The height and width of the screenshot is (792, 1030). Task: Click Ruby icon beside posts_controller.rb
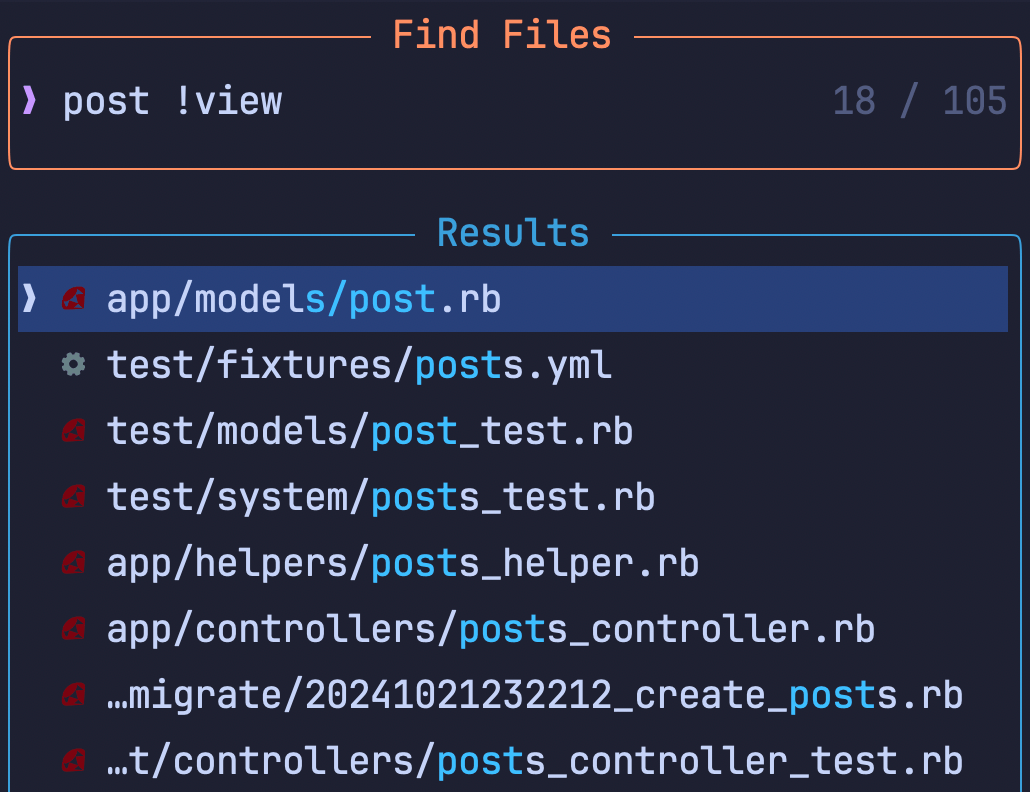pyautogui.click(x=73, y=629)
